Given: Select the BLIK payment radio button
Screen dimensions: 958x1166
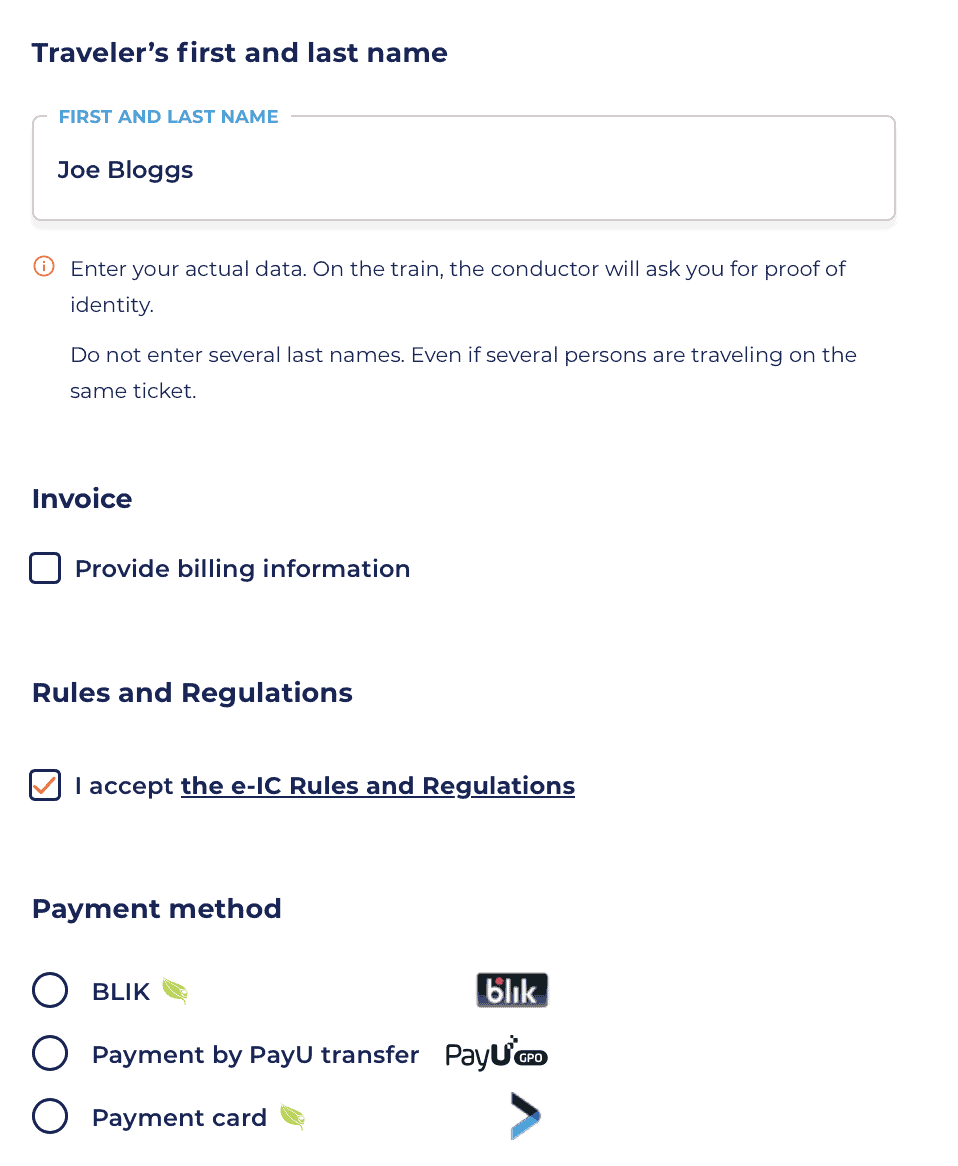Looking at the screenshot, I should point(50,991).
